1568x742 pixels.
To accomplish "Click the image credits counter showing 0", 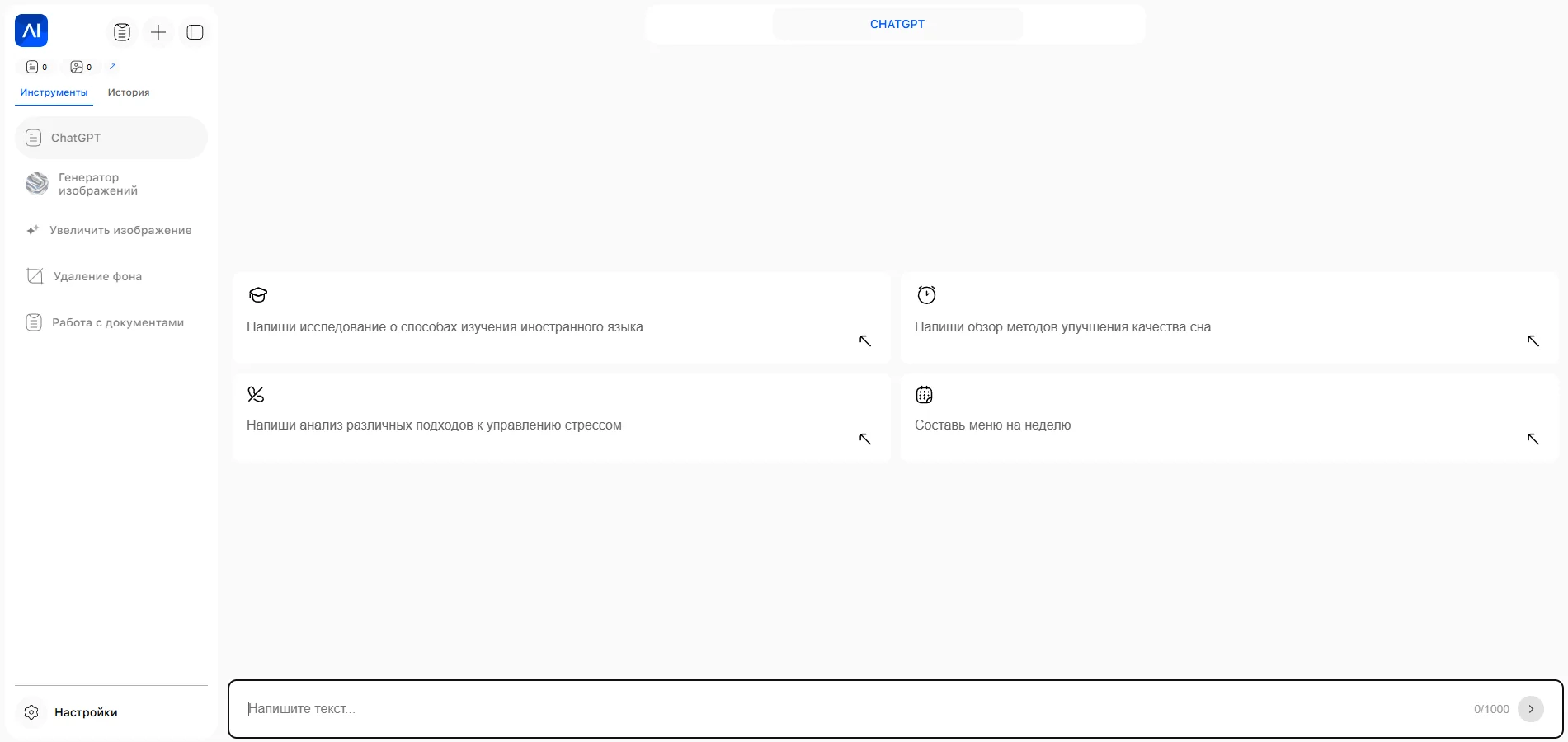I will tap(82, 67).
